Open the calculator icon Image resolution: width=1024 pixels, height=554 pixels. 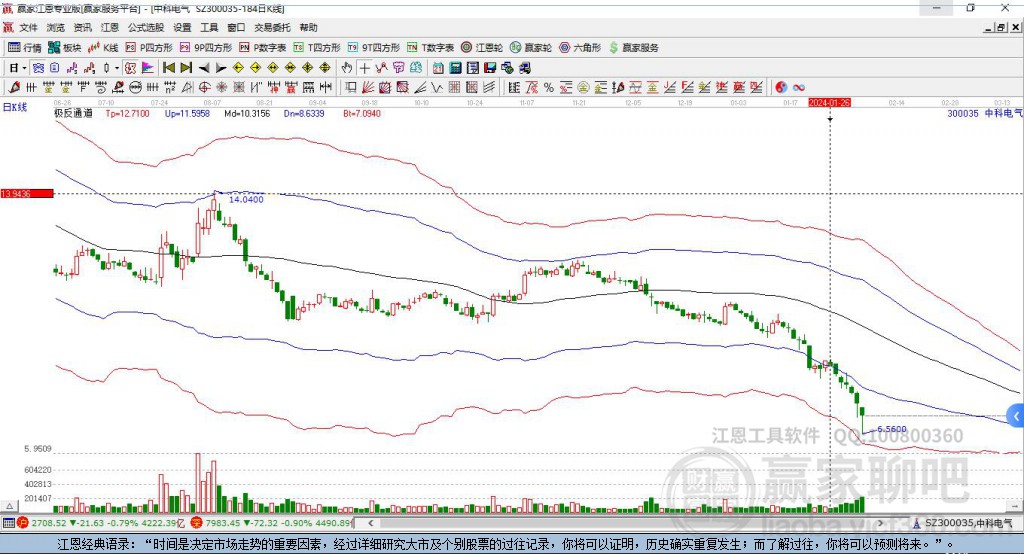tap(455, 68)
